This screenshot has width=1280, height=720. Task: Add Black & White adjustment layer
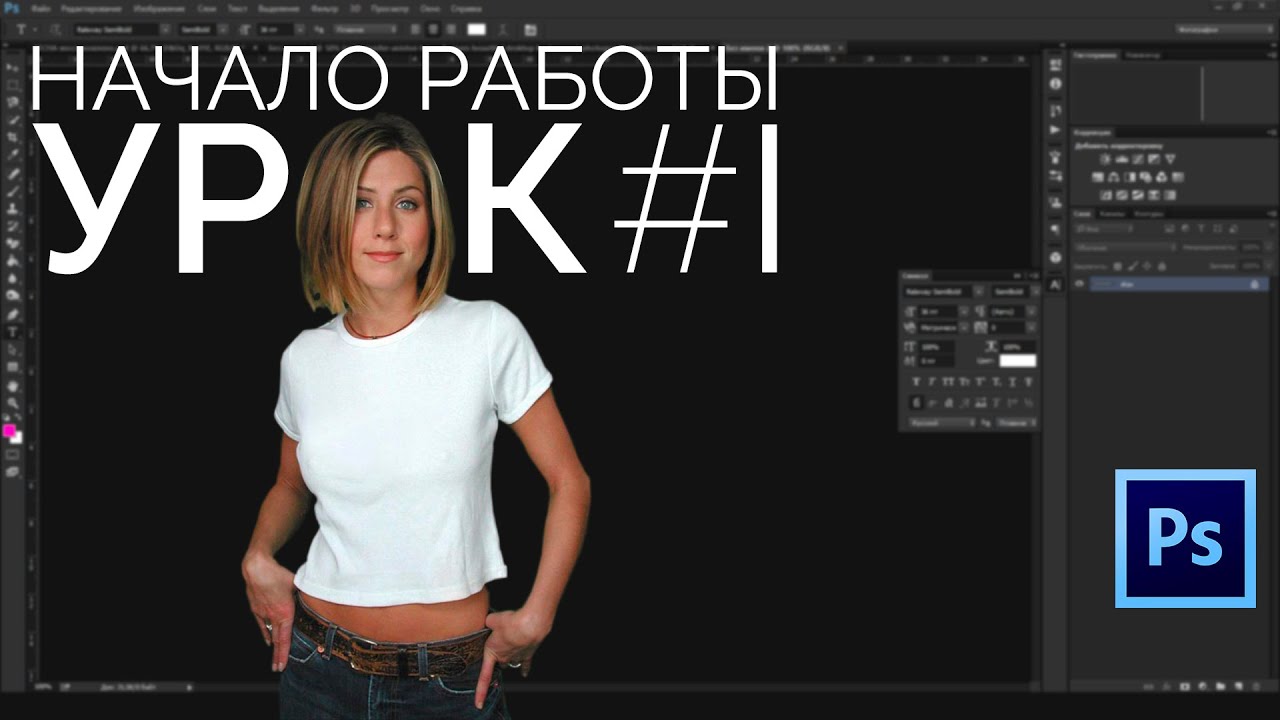1130,177
